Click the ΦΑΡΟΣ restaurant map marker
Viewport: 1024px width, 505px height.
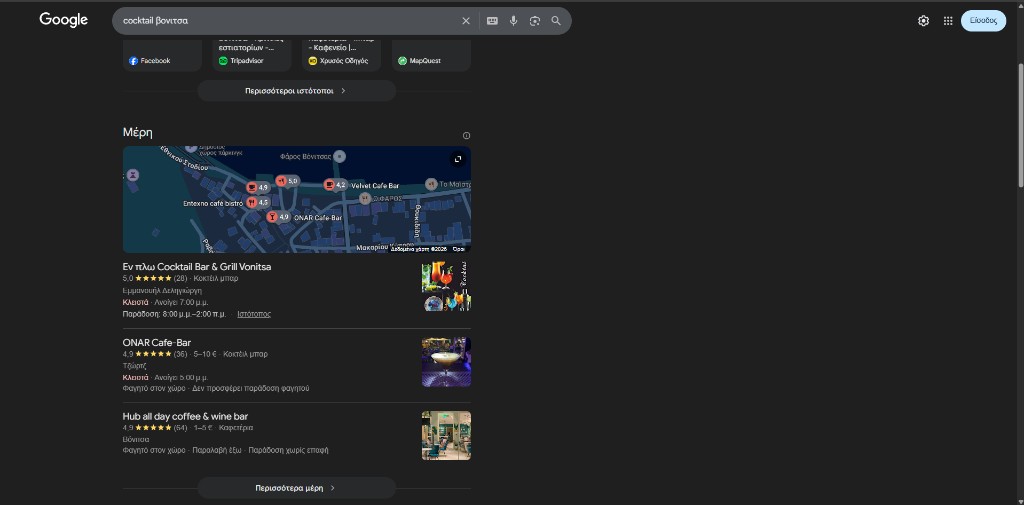coord(365,199)
